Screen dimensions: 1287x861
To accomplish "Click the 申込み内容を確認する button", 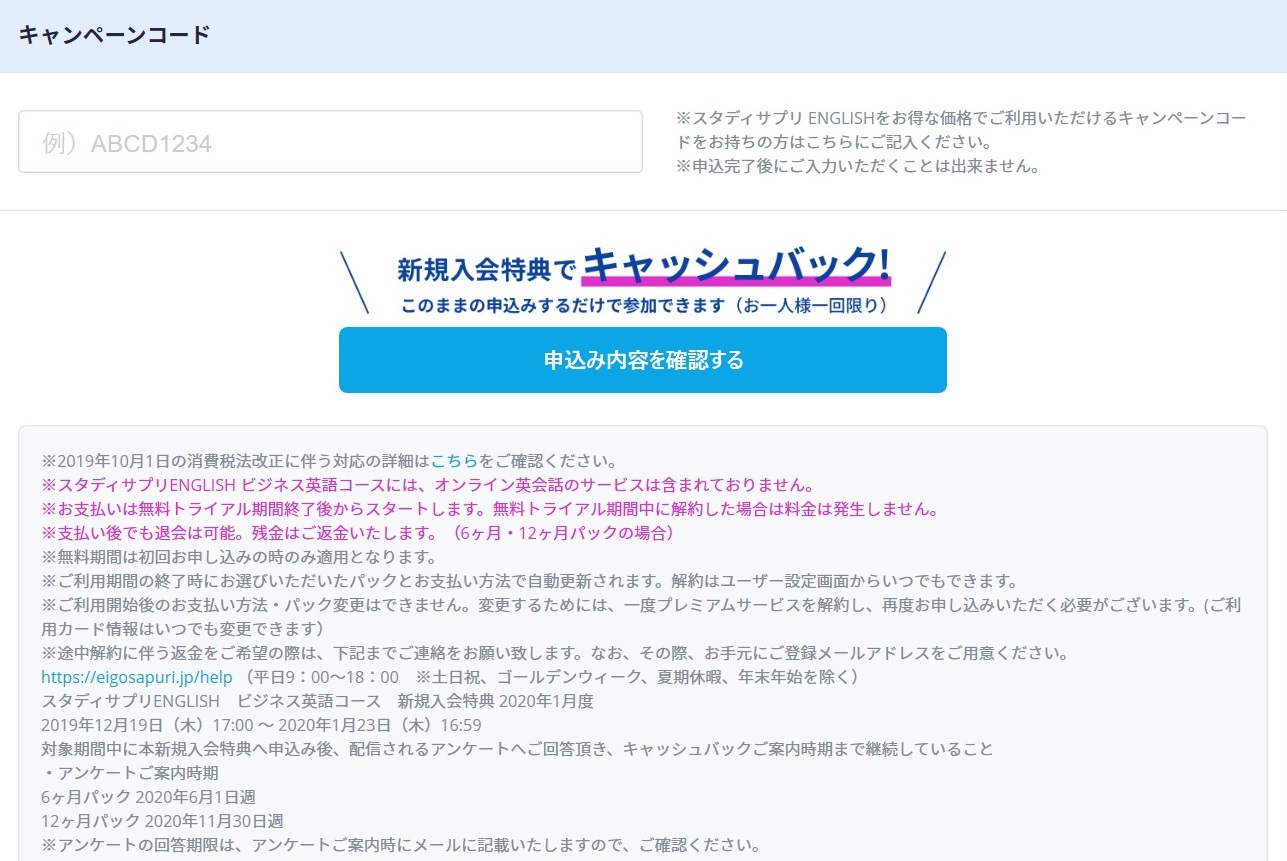I will 643,360.
